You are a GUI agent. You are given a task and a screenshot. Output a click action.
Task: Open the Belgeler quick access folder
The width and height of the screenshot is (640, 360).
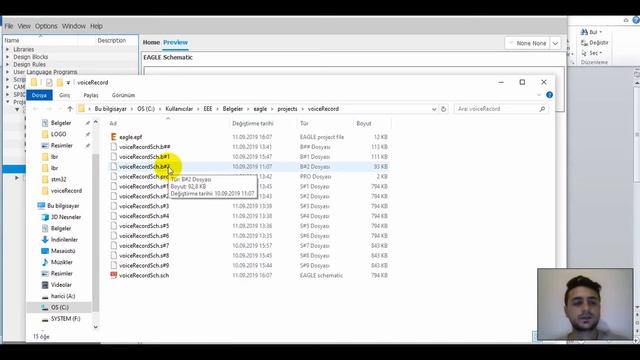pyautogui.click(x=61, y=123)
